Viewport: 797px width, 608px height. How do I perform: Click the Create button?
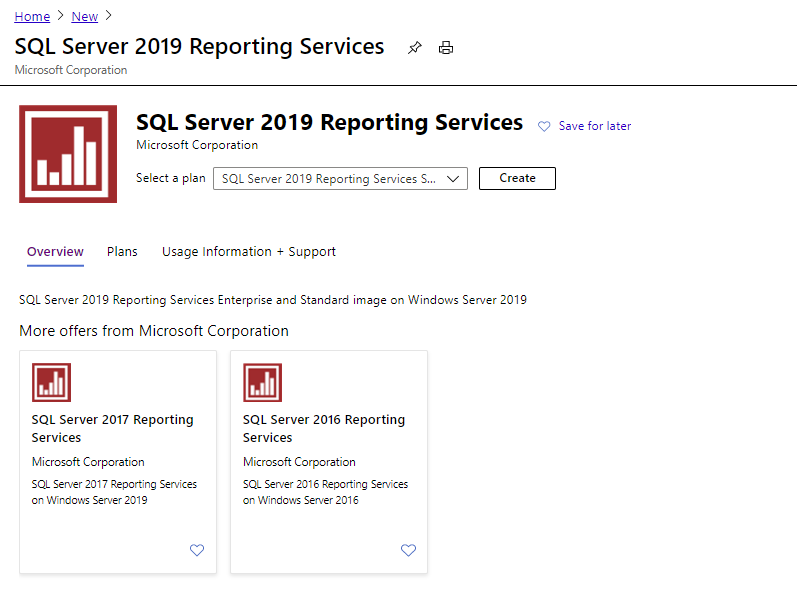coord(517,178)
